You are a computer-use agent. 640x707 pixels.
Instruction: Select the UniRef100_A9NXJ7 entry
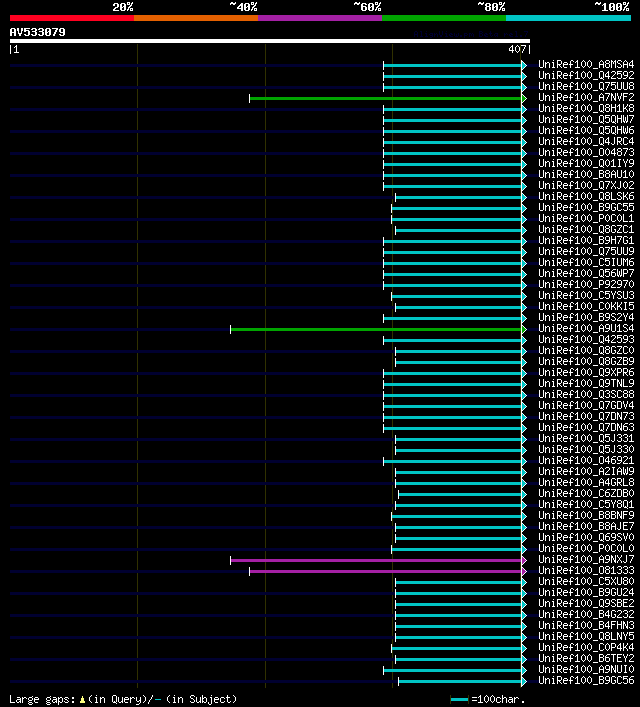coord(586,559)
